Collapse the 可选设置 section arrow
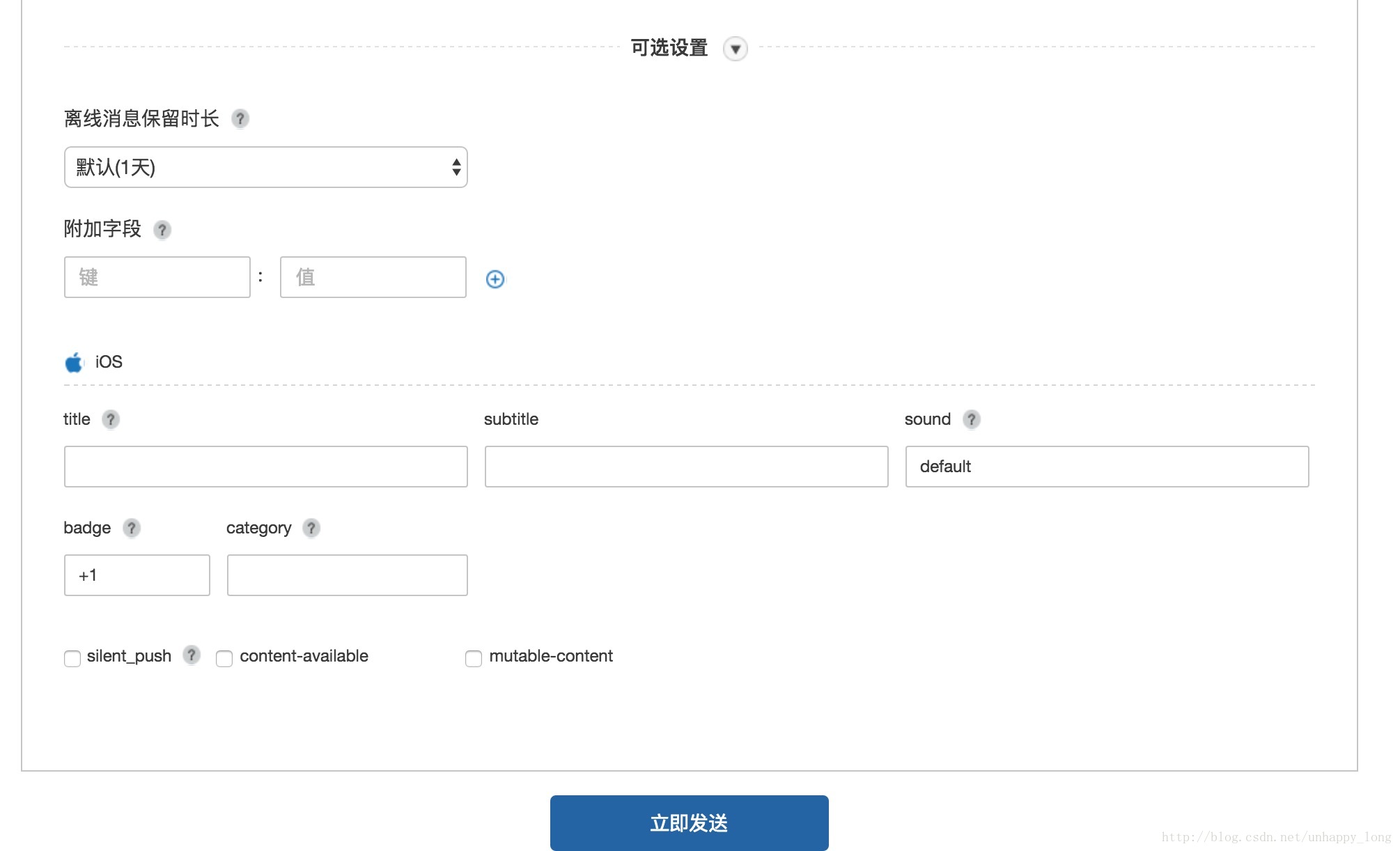1400x851 pixels. [x=736, y=49]
